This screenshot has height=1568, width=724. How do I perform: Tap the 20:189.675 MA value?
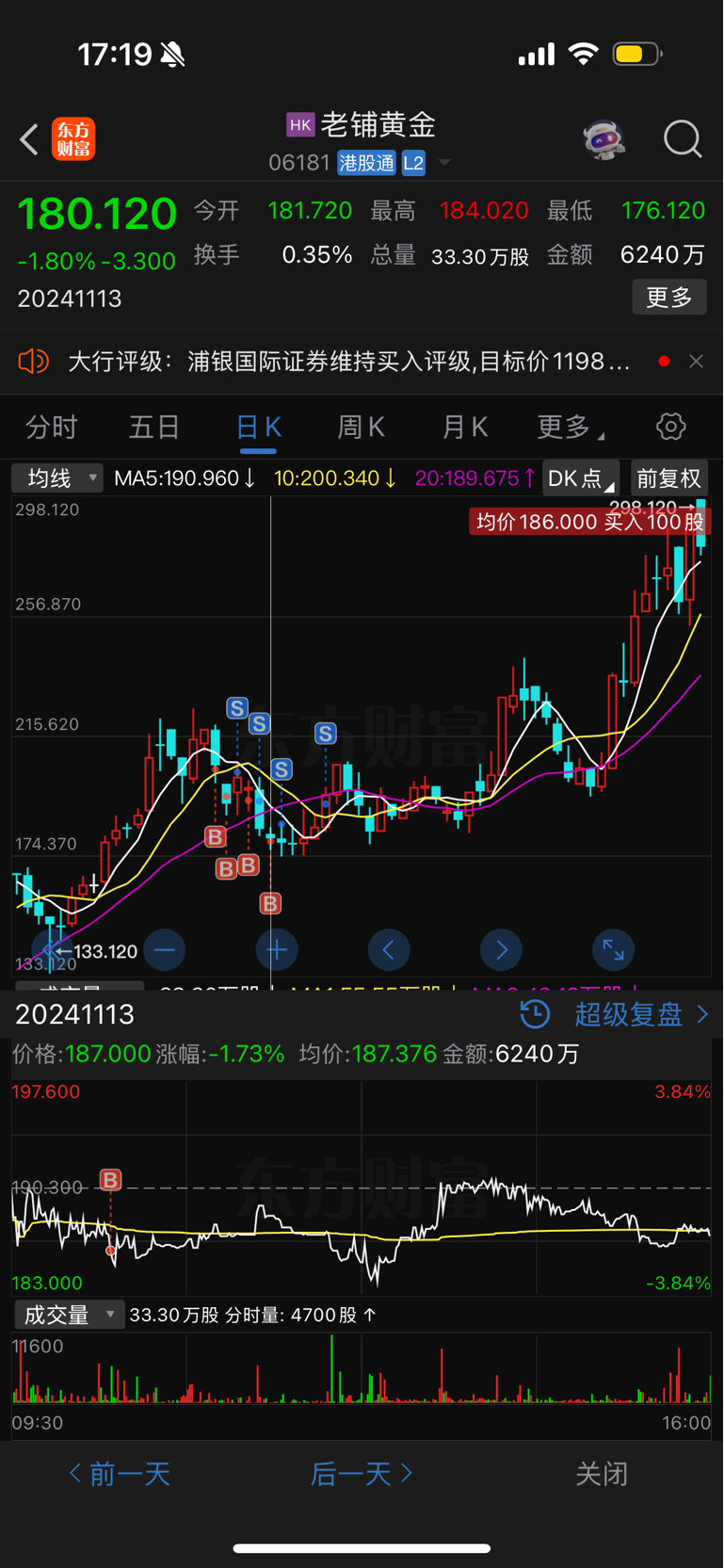tap(475, 478)
